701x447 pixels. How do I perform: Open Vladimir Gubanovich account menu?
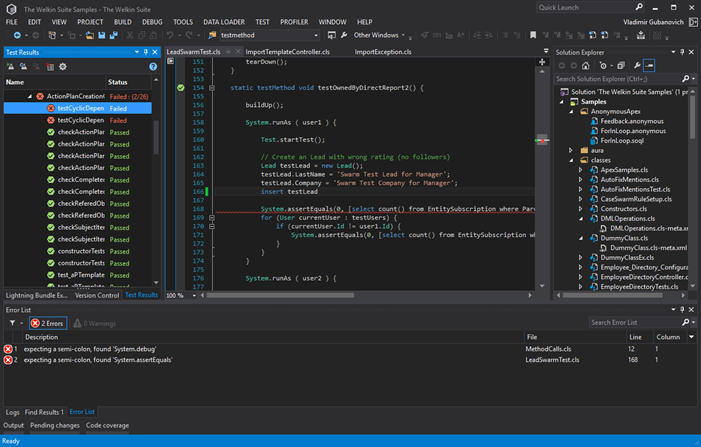653,22
